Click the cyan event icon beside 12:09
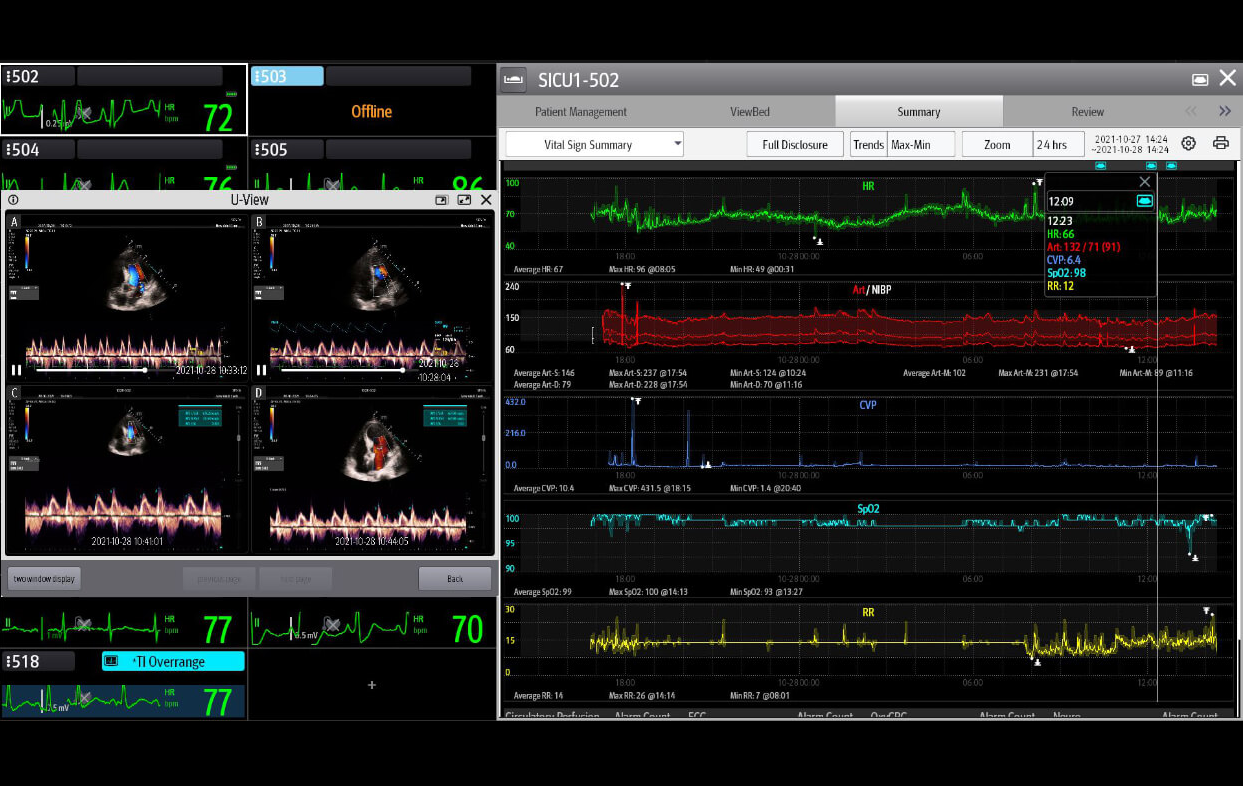 pyautogui.click(x=1144, y=201)
